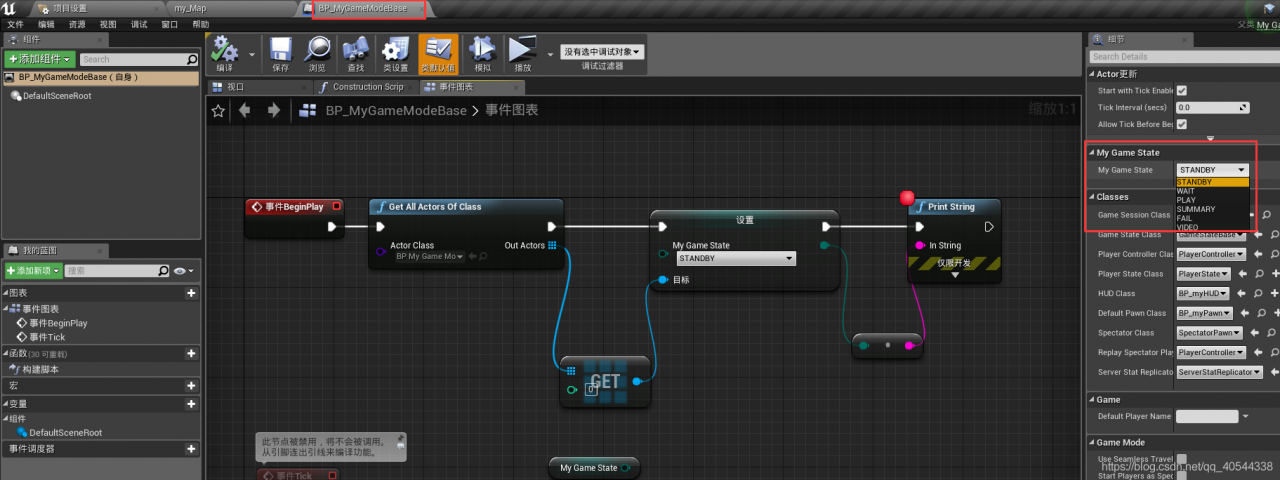The image size is (1280, 480).
Task: Select BP_MyGameModeBase (自身) component row
Action: coord(100,77)
